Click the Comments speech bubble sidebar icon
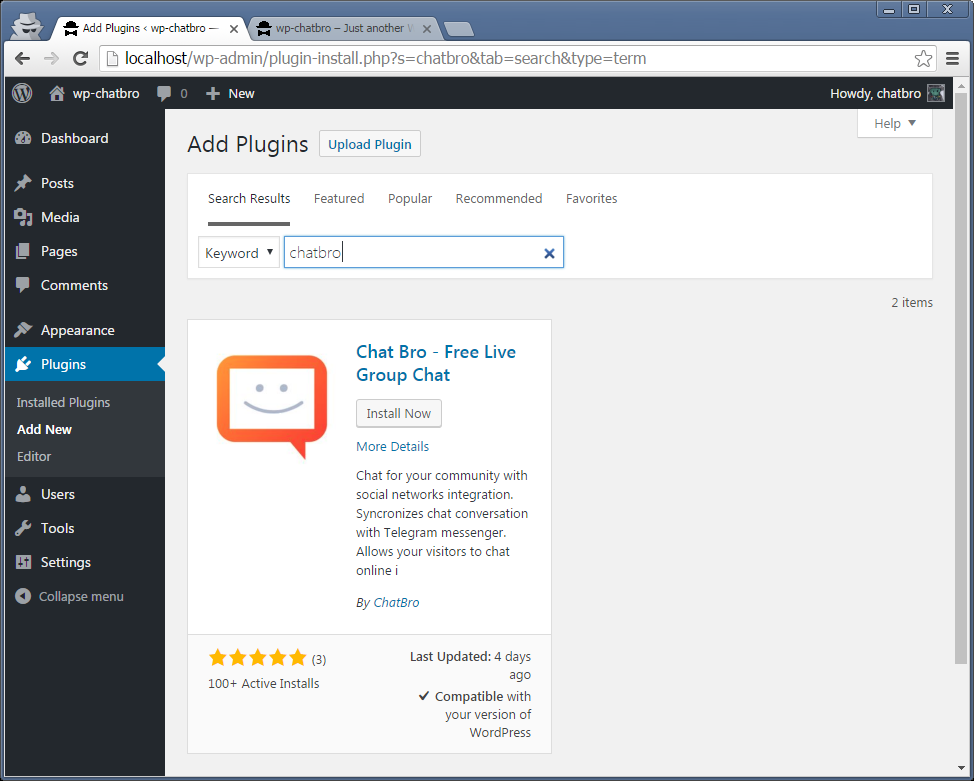Image resolution: width=974 pixels, height=781 pixels. click(x=23, y=285)
